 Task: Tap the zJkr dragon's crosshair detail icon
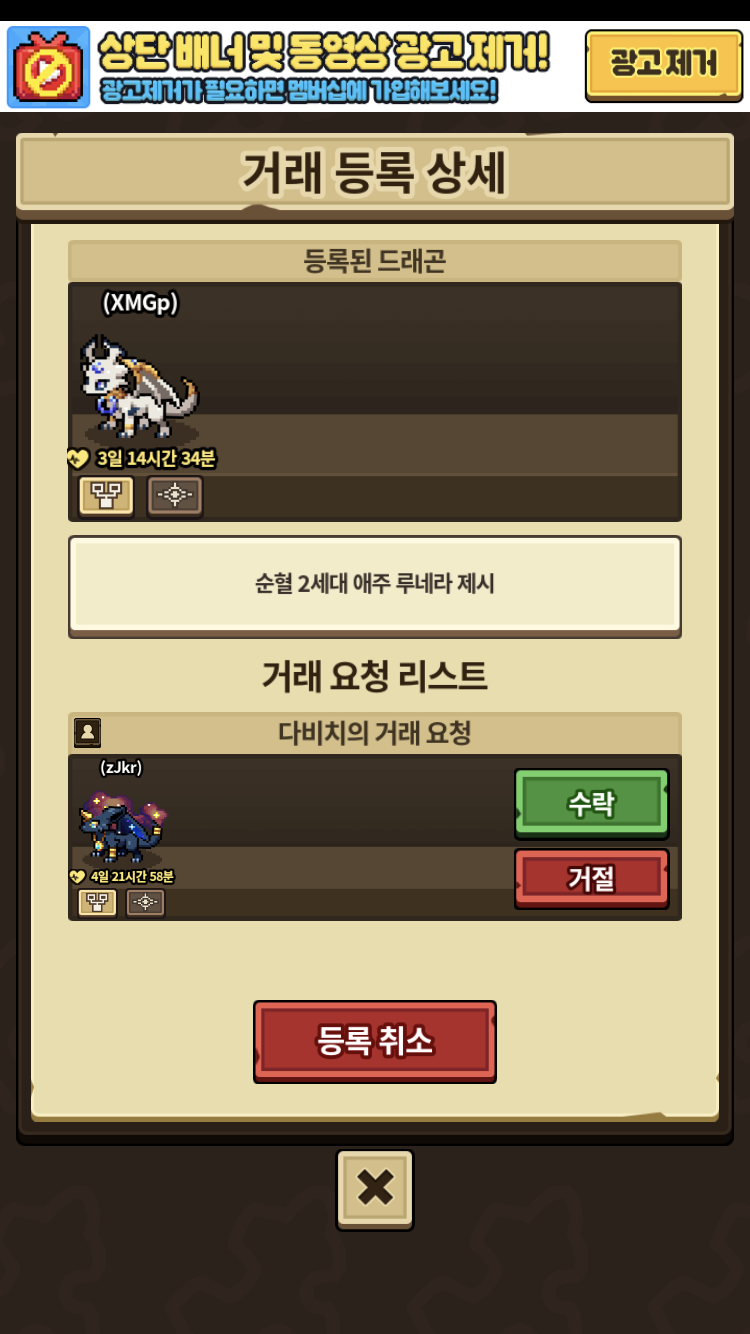click(146, 902)
